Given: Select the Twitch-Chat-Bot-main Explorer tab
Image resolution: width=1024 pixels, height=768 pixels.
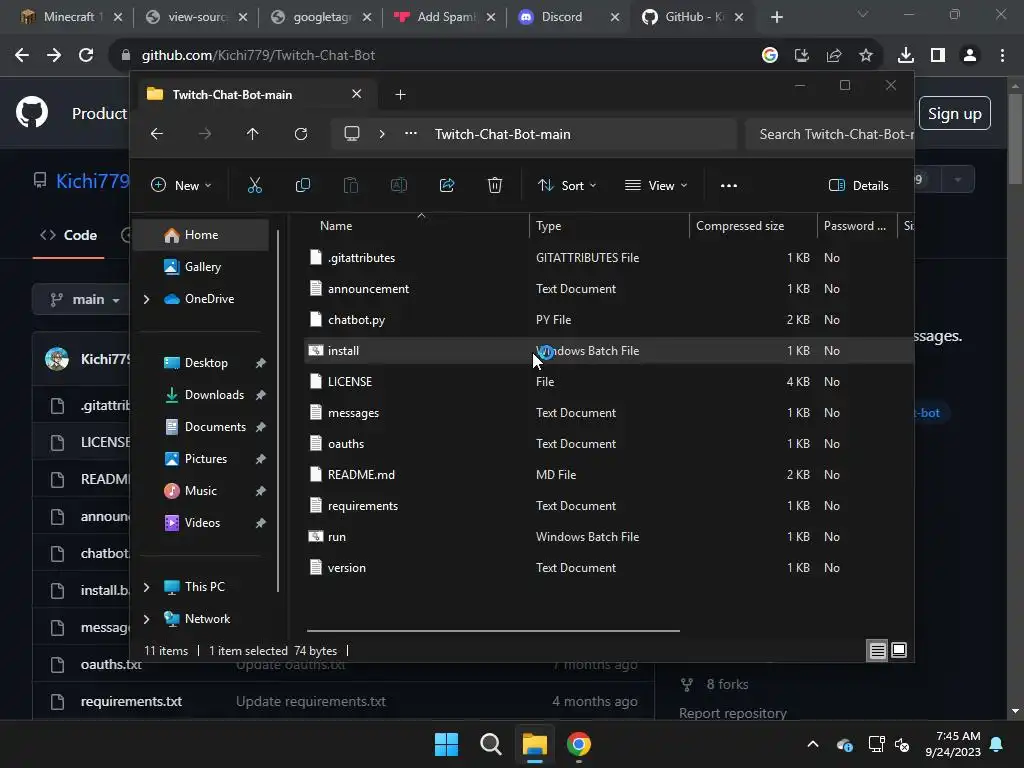Looking at the screenshot, I should [255, 95].
